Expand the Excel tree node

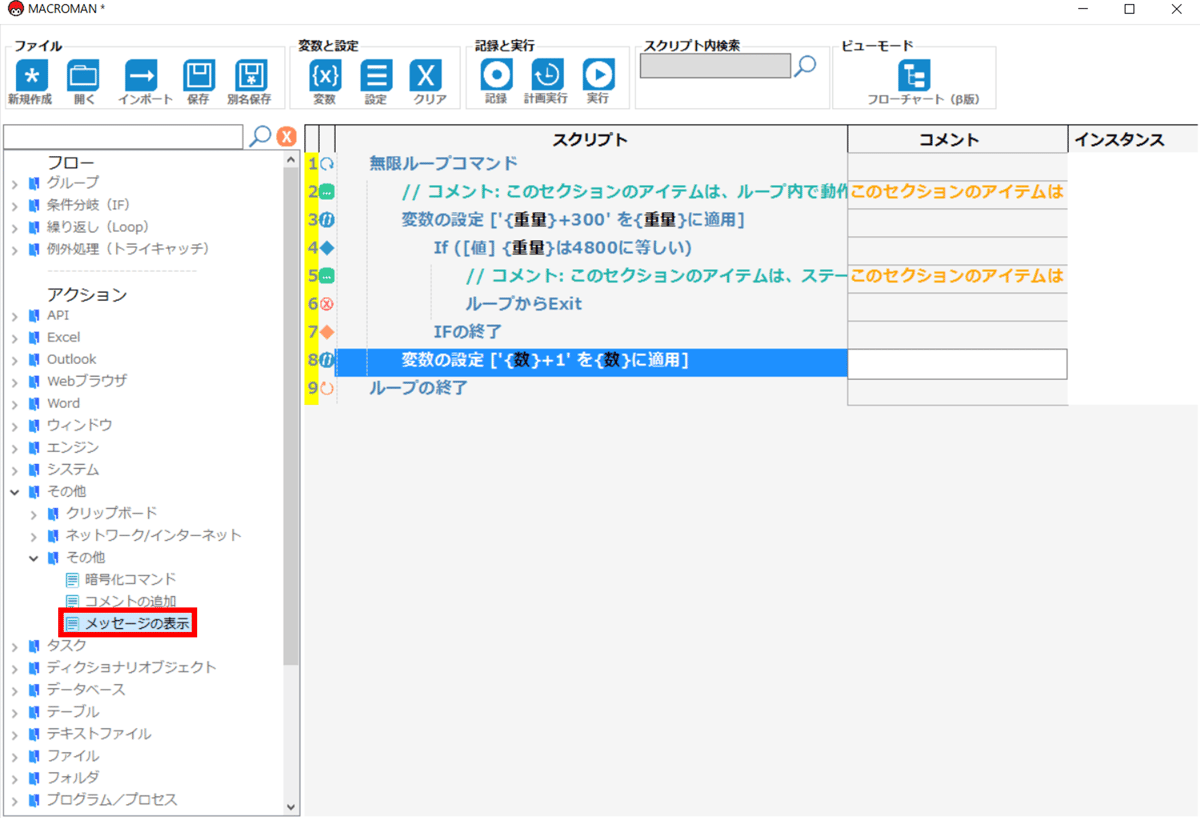pyautogui.click(x=15, y=338)
